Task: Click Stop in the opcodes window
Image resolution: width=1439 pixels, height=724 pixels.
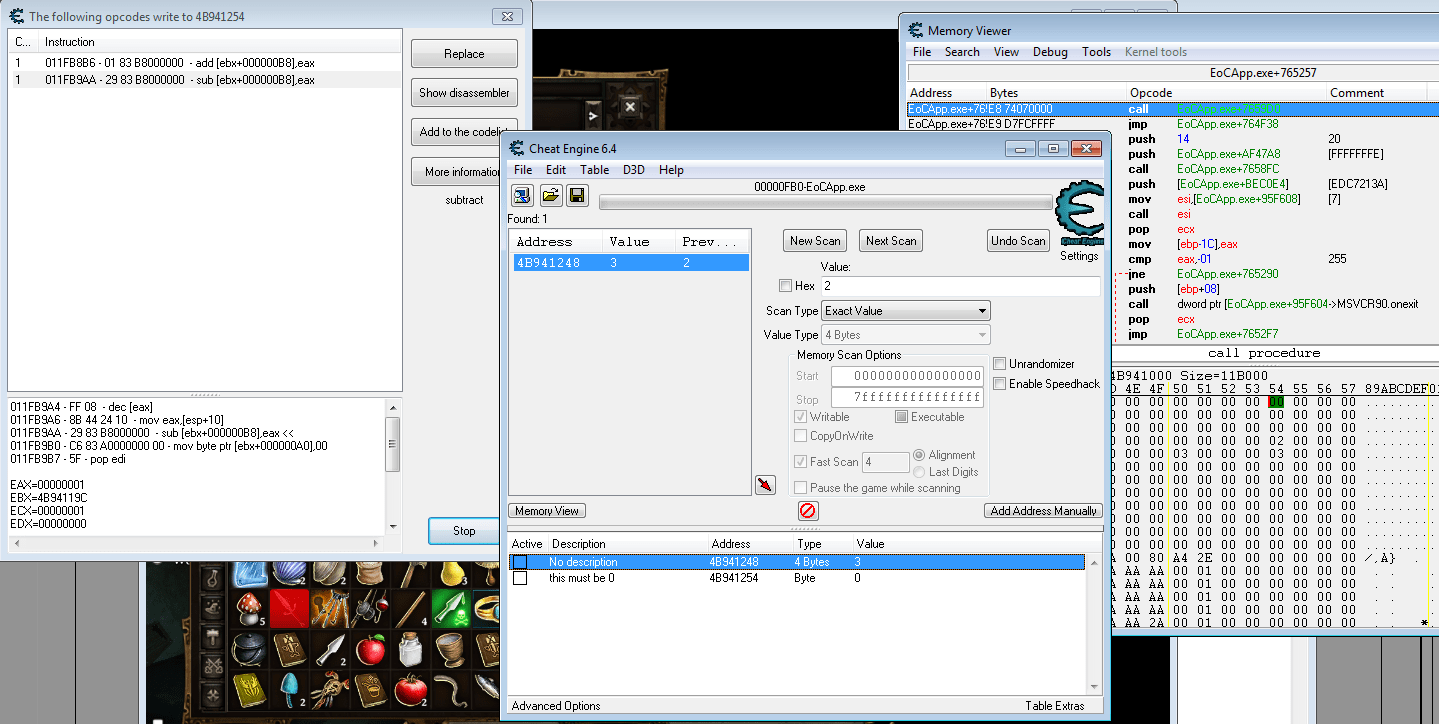Action: click(464, 531)
